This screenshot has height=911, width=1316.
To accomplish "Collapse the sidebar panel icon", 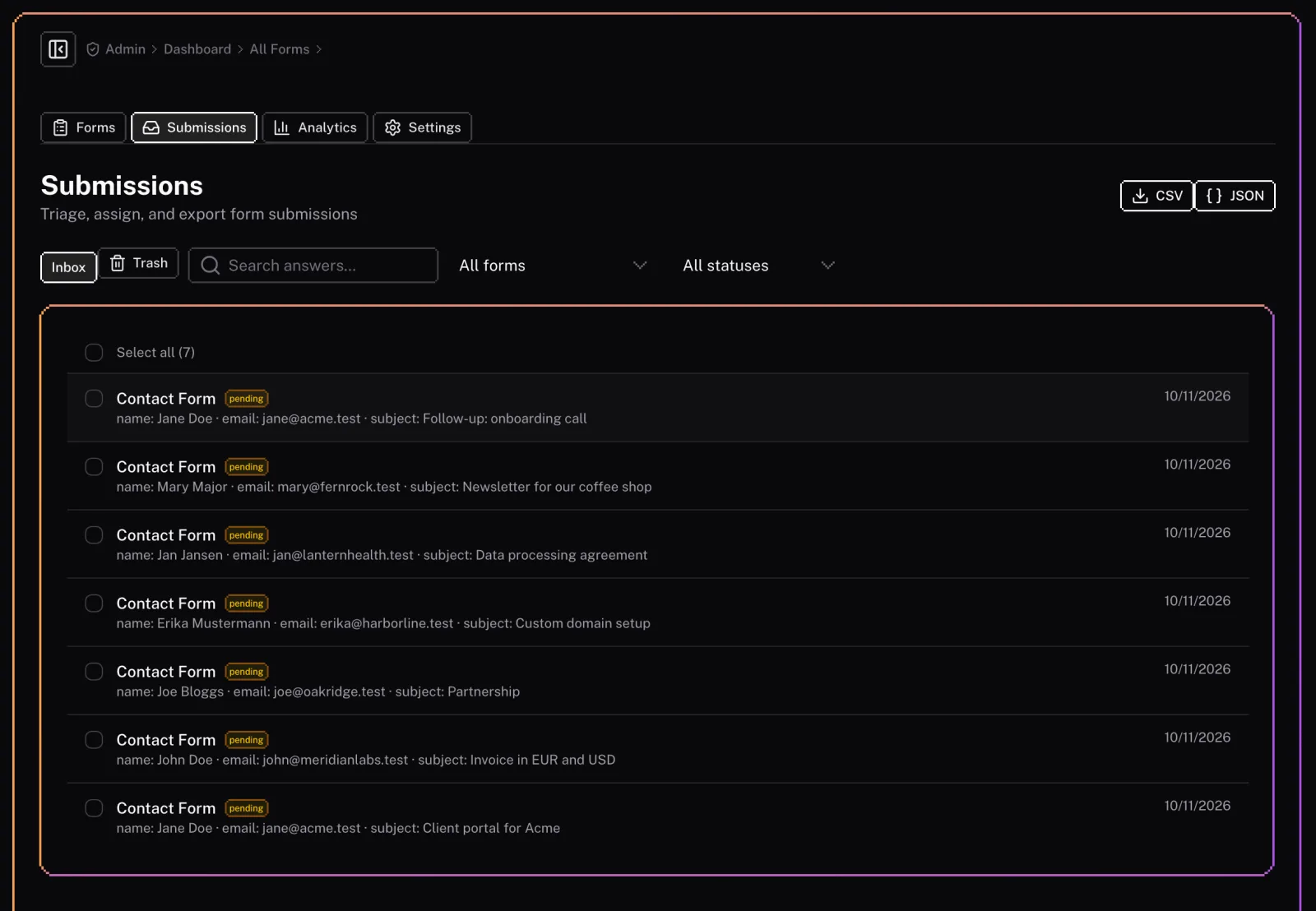I will click(58, 49).
